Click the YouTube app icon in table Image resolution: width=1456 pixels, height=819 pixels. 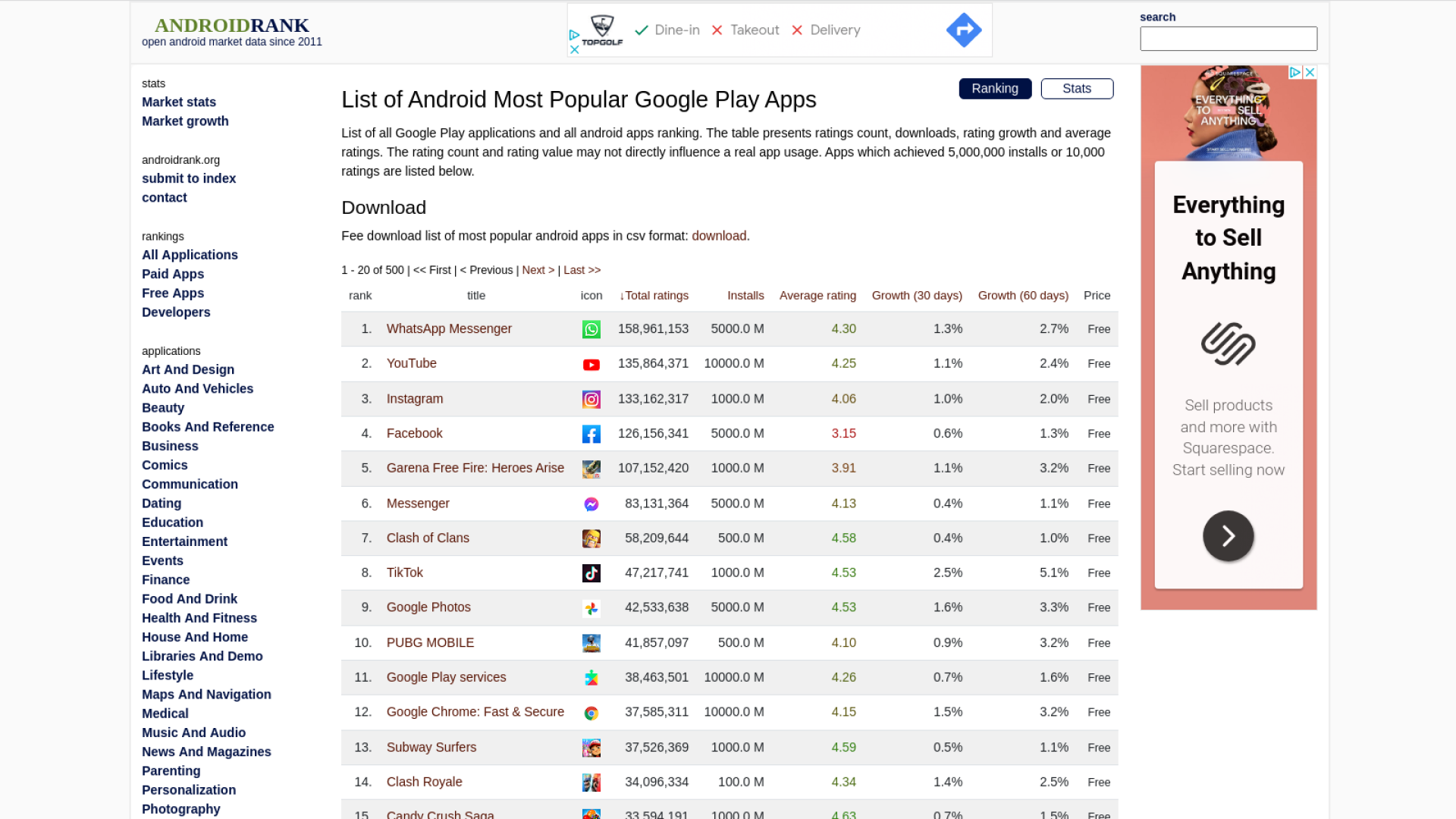(591, 365)
